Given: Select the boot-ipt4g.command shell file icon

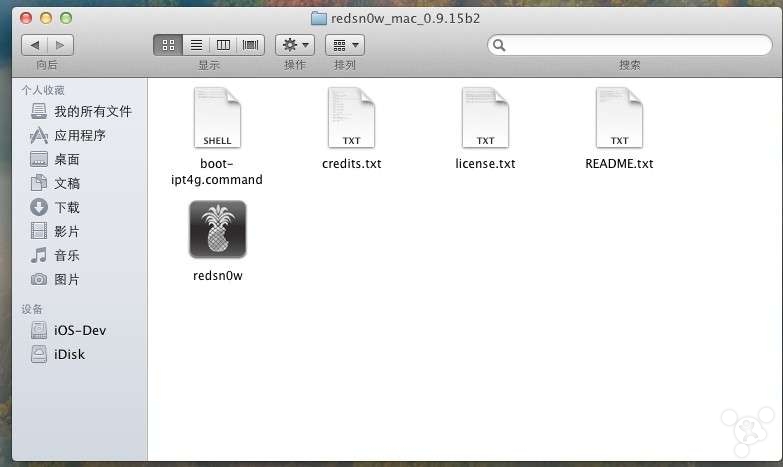Looking at the screenshot, I should pos(217,118).
